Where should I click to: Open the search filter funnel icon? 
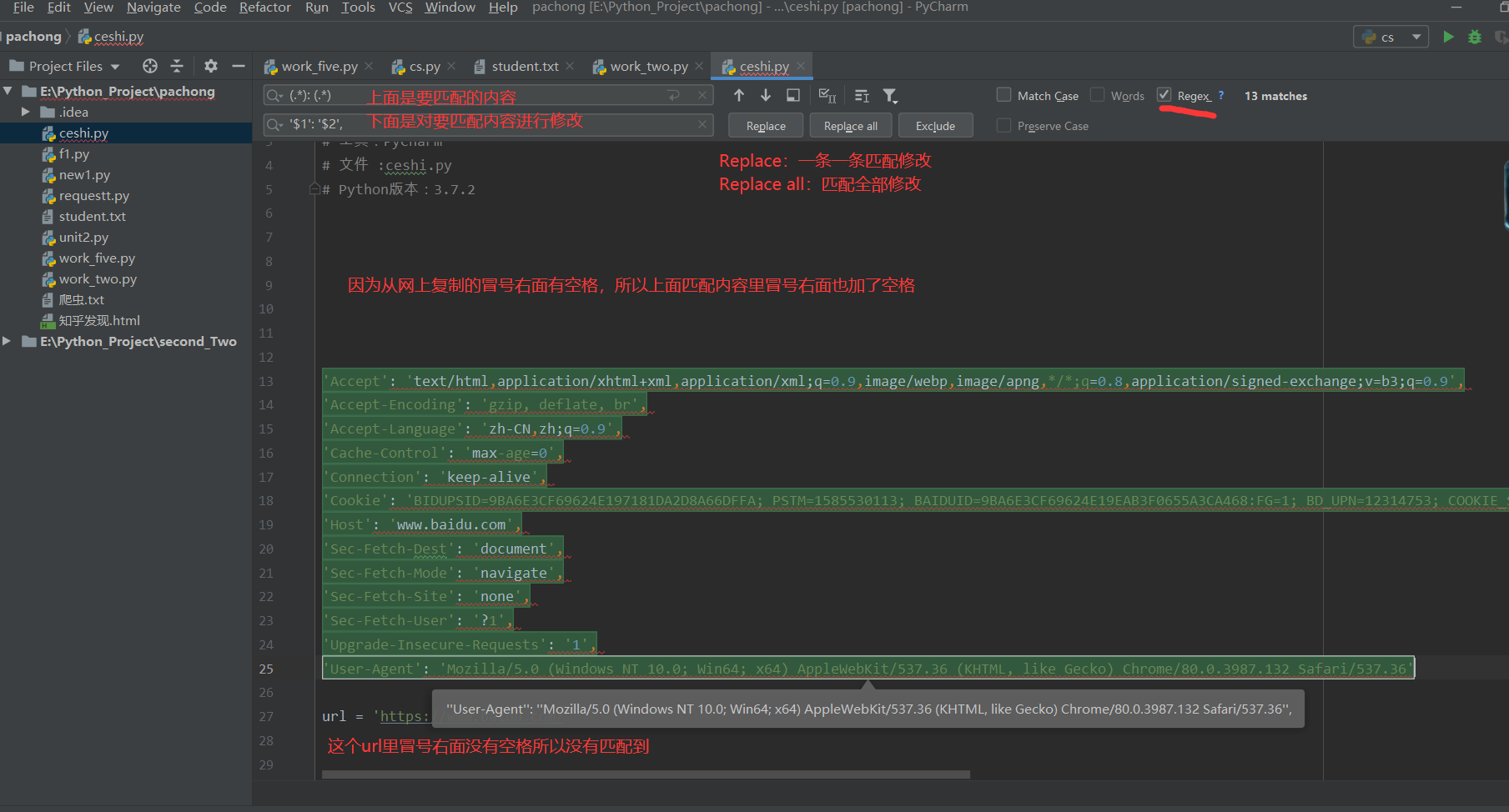[890, 96]
